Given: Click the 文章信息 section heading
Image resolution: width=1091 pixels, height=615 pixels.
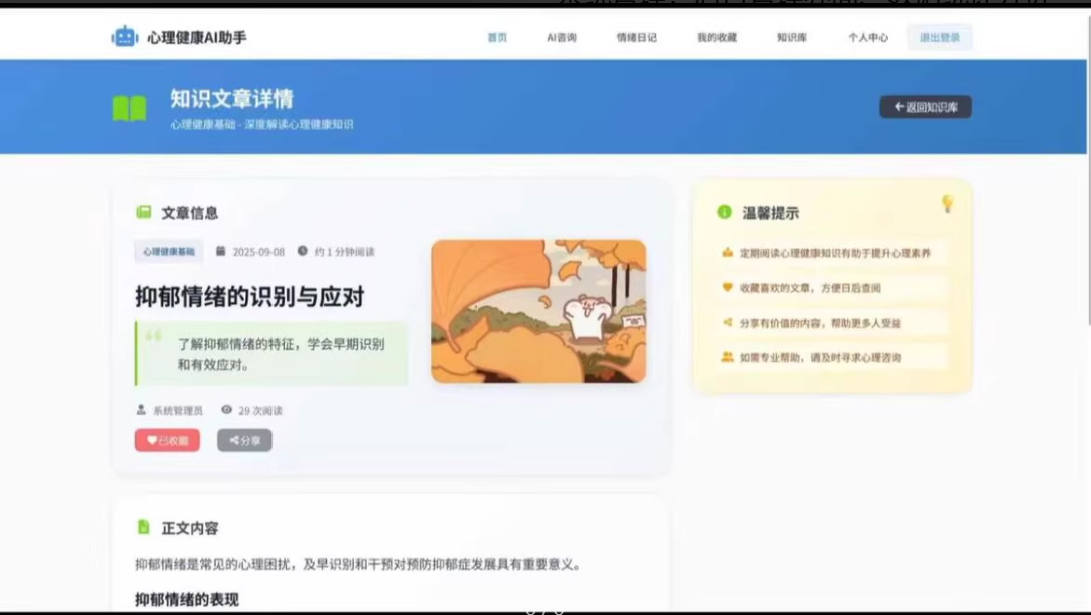Looking at the screenshot, I should pyautogui.click(x=190, y=213).
